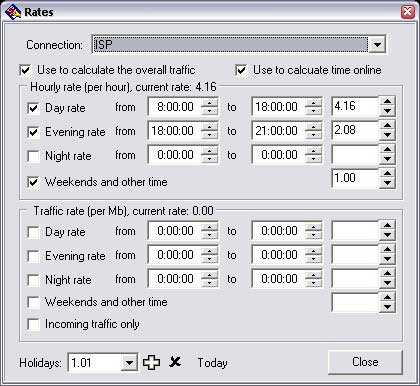Click traffic Day rate empty value field

pyautogui.click(x=355, y=230)
